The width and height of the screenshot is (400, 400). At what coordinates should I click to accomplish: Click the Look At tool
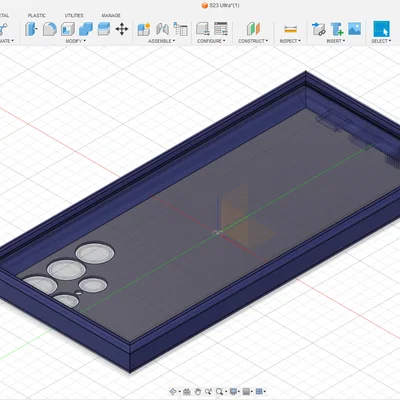[x=187, y=391]
